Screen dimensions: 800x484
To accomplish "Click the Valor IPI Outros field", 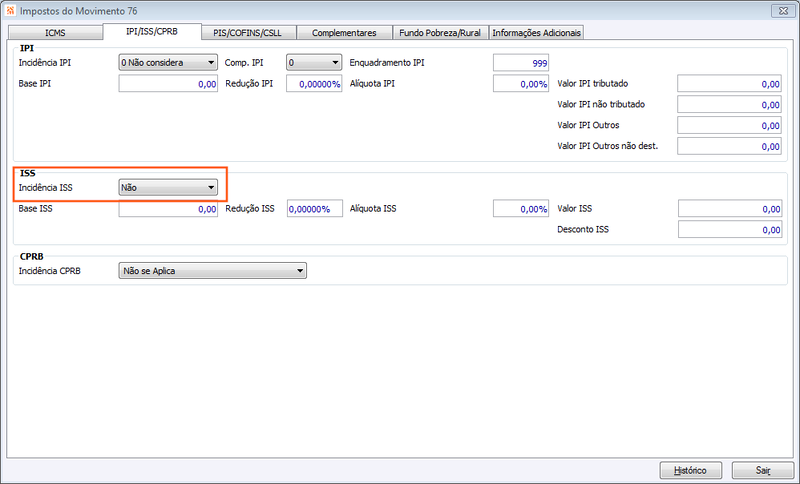I will pos(729,125).
